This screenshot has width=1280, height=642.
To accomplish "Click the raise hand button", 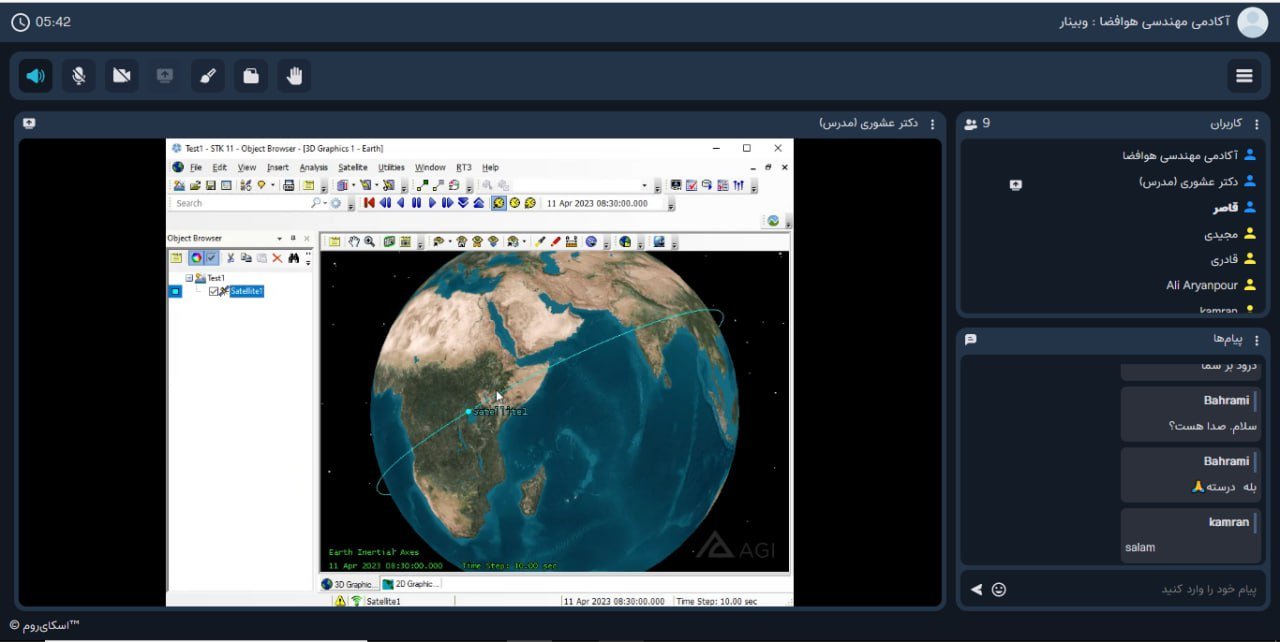I will (x=294, y=75).
